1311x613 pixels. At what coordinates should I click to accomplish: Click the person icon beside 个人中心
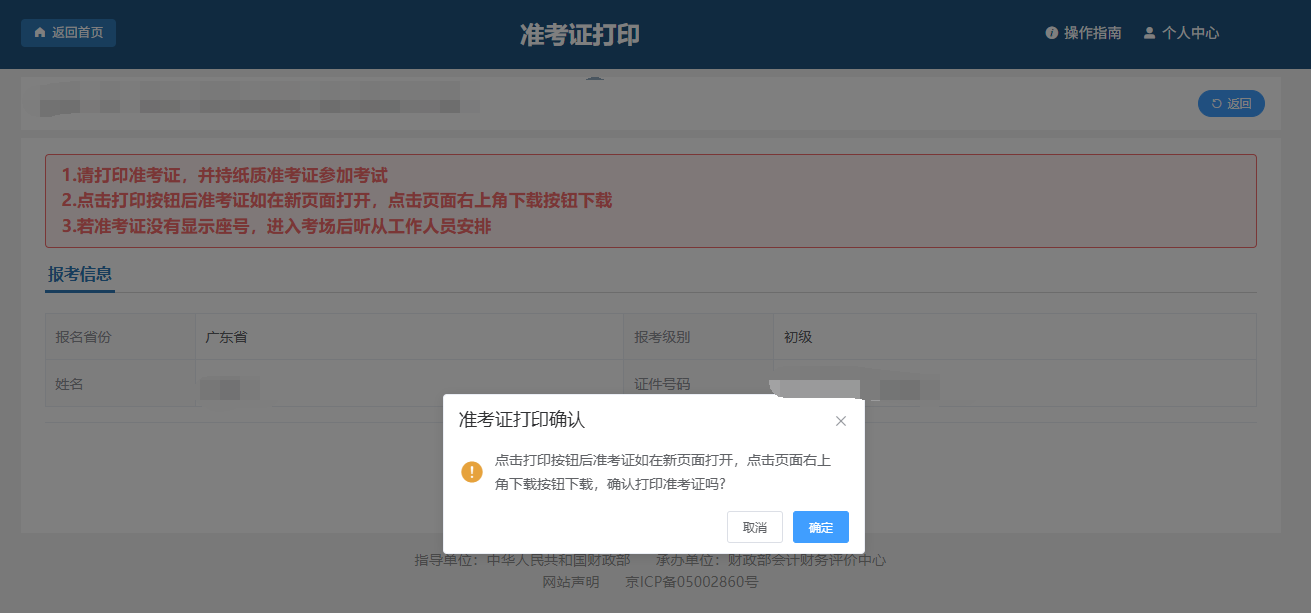coord(1150,33)
